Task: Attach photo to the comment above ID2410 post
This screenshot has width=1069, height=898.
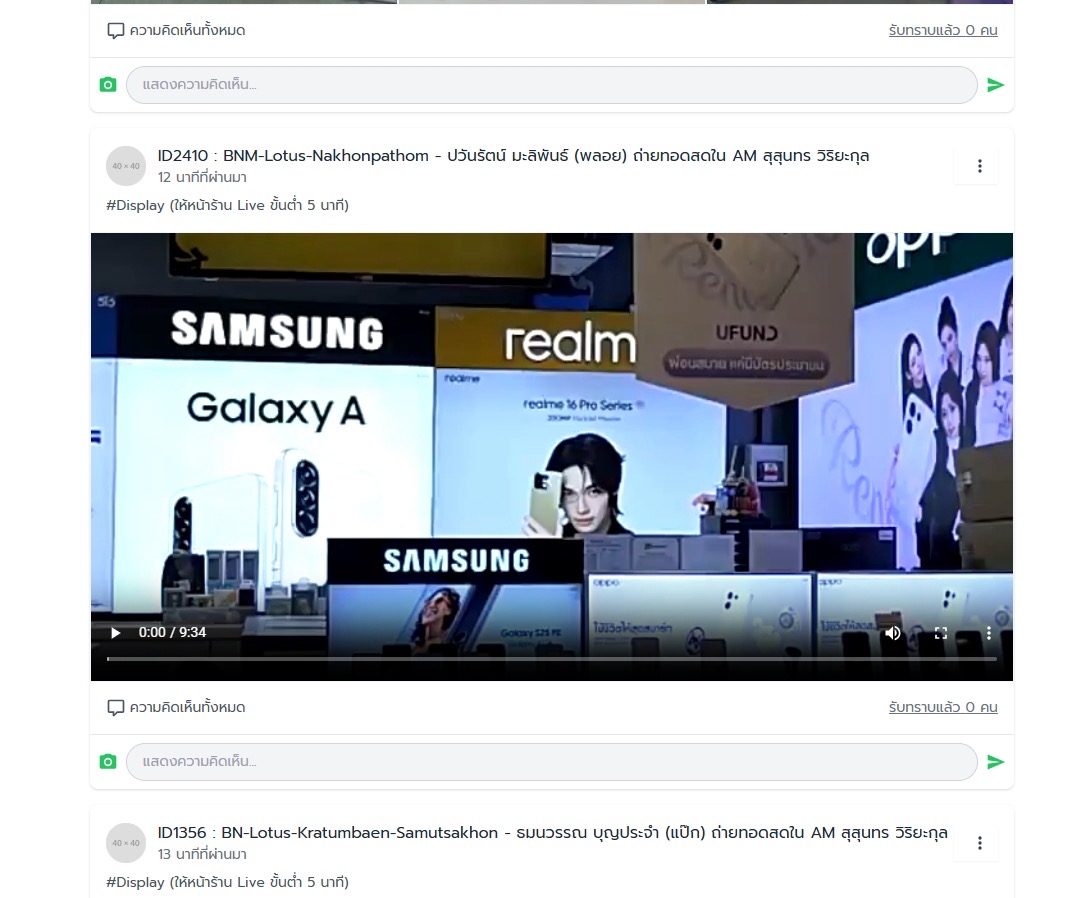Action: (108, 85)
